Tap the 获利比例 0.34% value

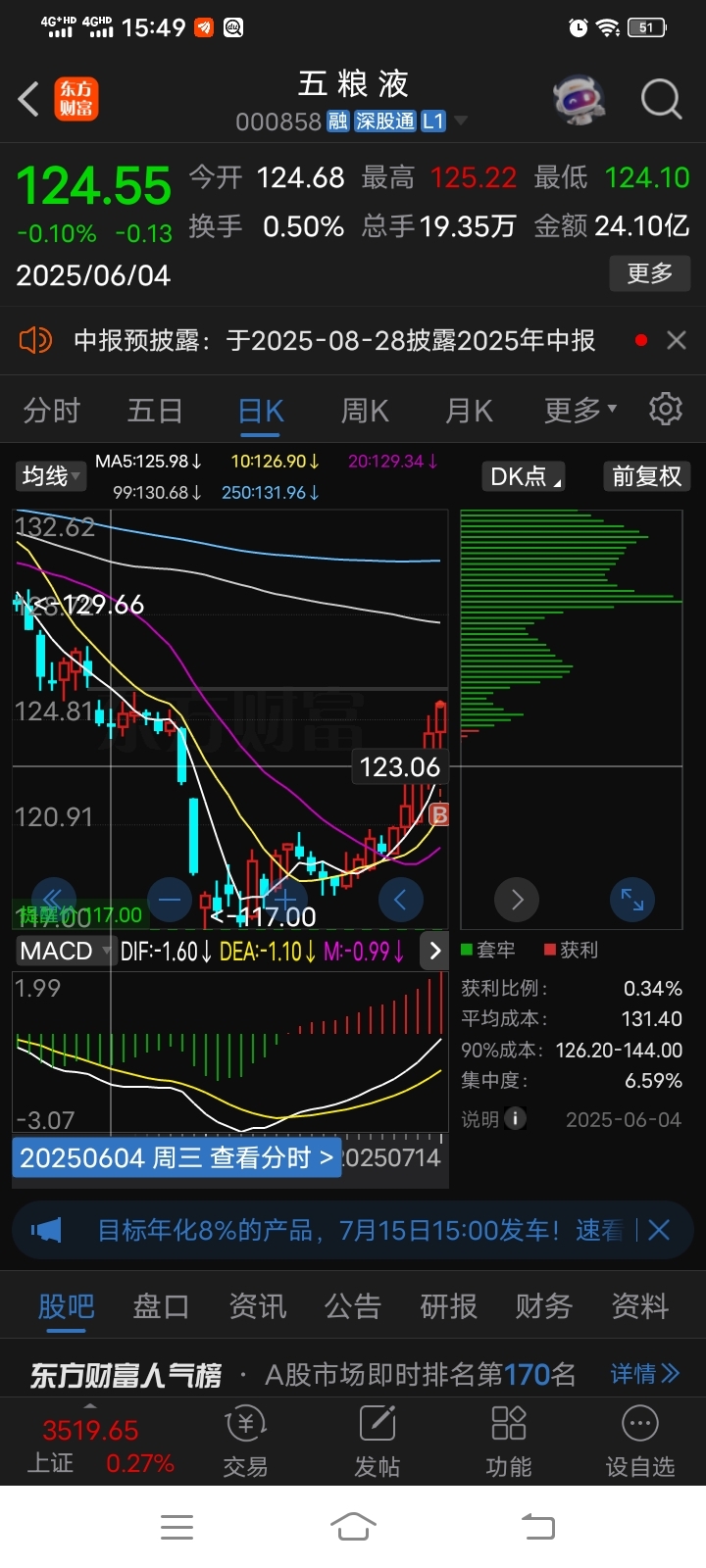653,988
